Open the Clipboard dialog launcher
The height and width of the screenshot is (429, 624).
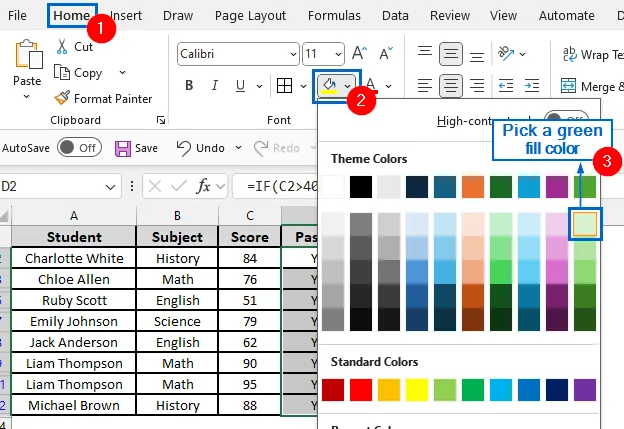pyautogui.click(x=161, y=120)
